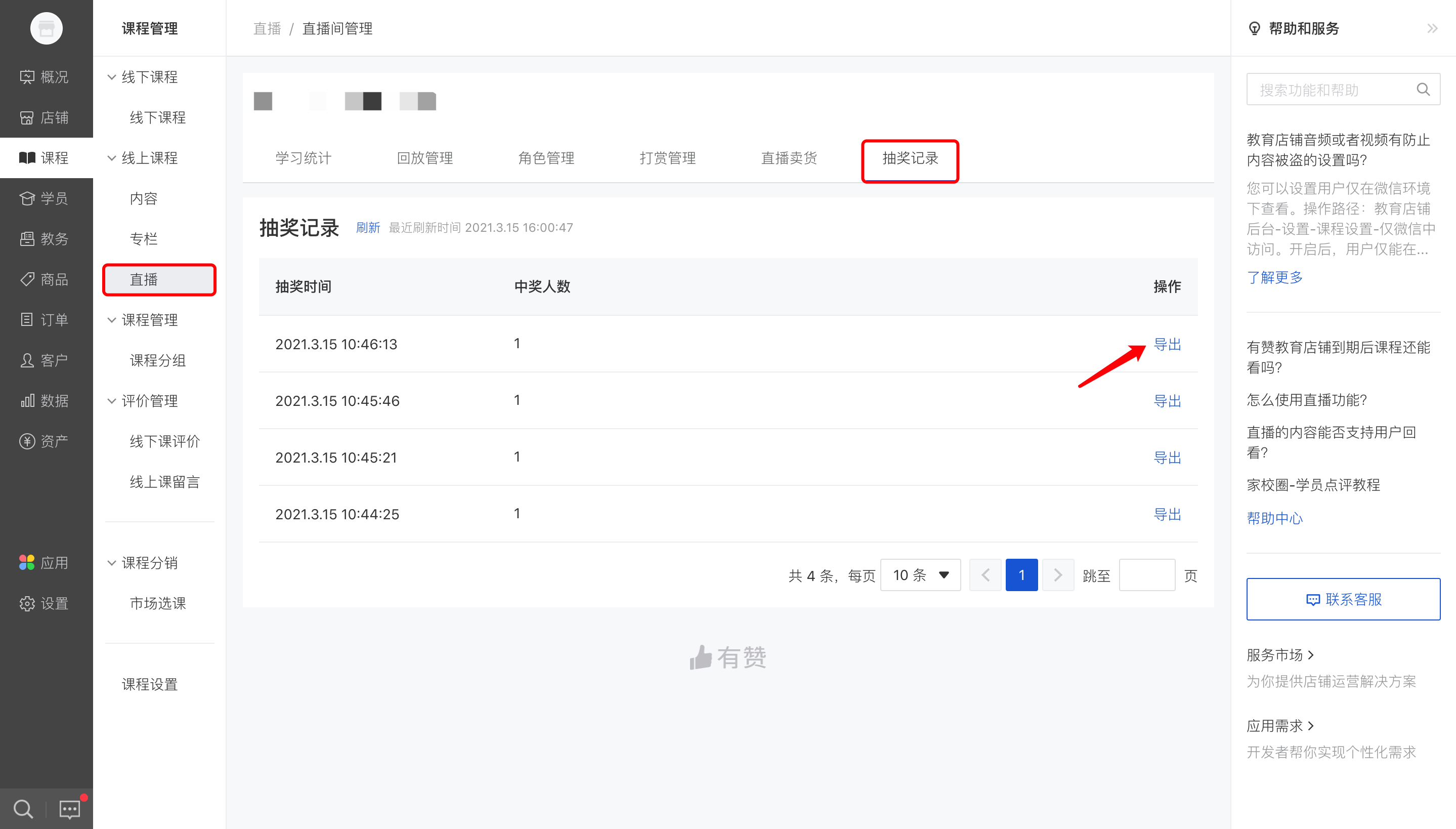
Task: Open the per-page 10 条 dropdown
Action: pyautogui.click(x=919, y=574)
